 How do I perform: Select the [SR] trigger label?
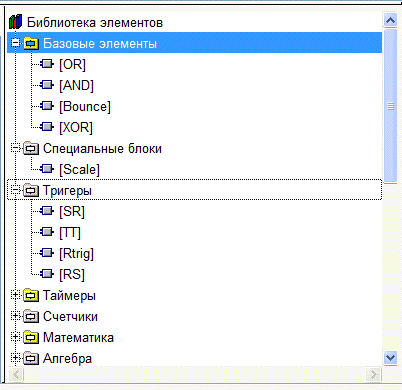click(72, 212)
